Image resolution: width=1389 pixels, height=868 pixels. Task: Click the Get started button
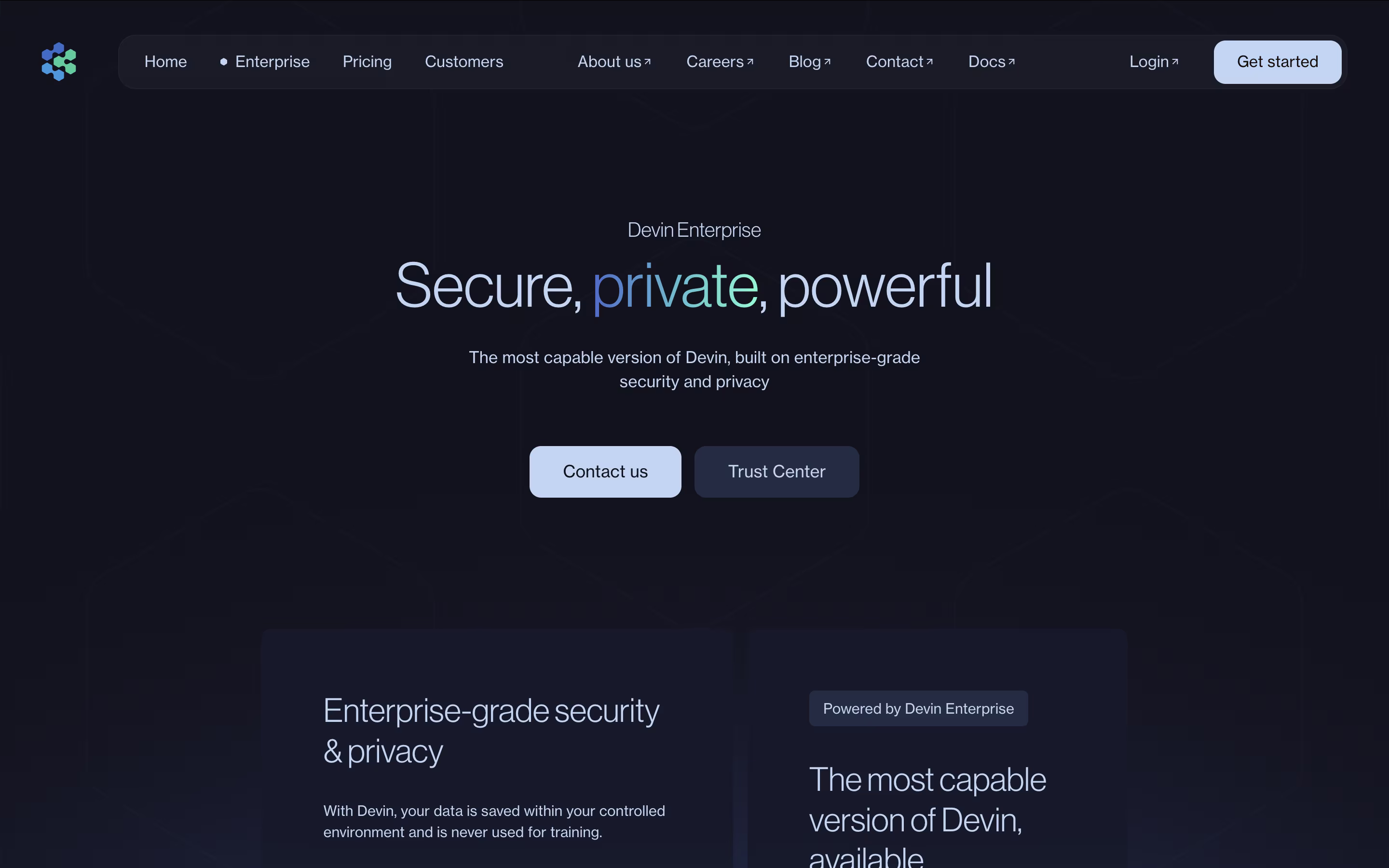point(1277,62)
